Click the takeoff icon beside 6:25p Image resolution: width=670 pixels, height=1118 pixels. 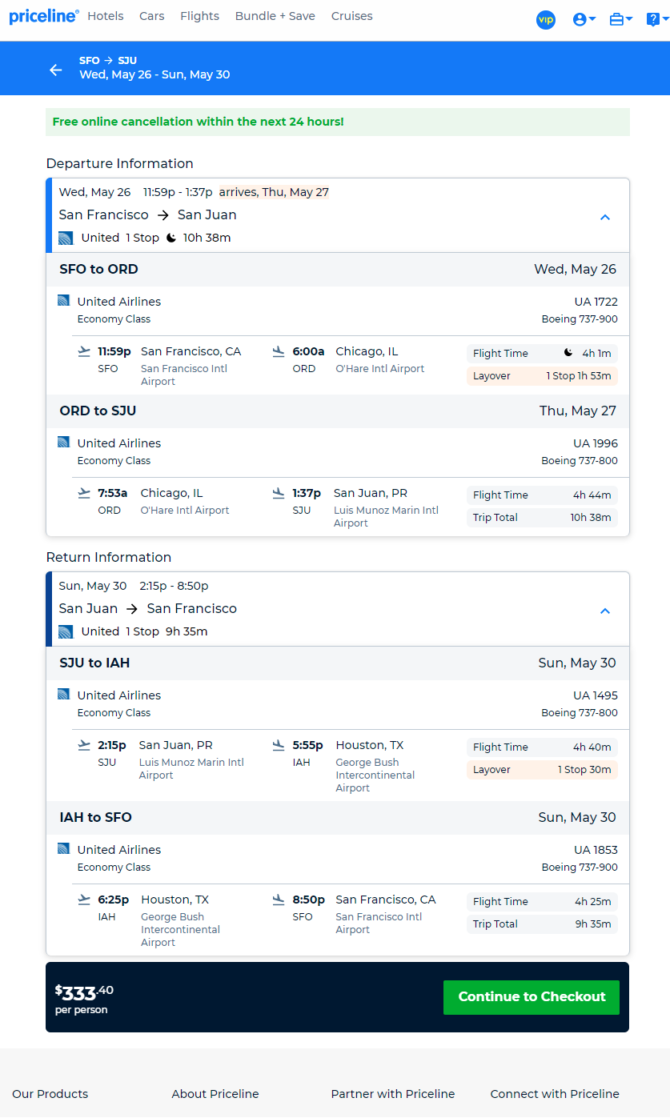pyautogui.click(x=84, y=900)
